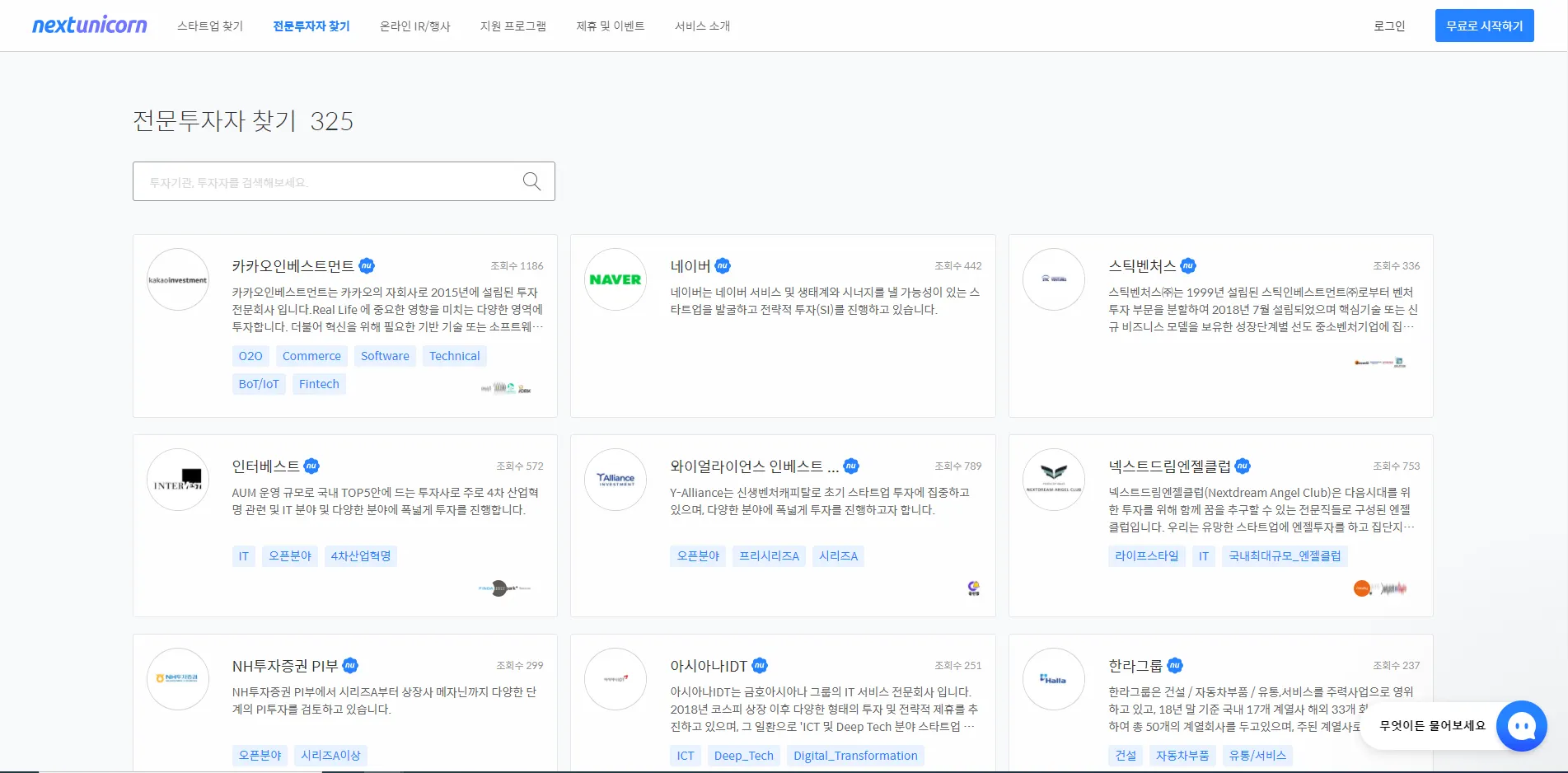The width and height of the screenshot is (1568, 773).
Task: Click the Y-Alliance round logo
Action: [615, 480]
